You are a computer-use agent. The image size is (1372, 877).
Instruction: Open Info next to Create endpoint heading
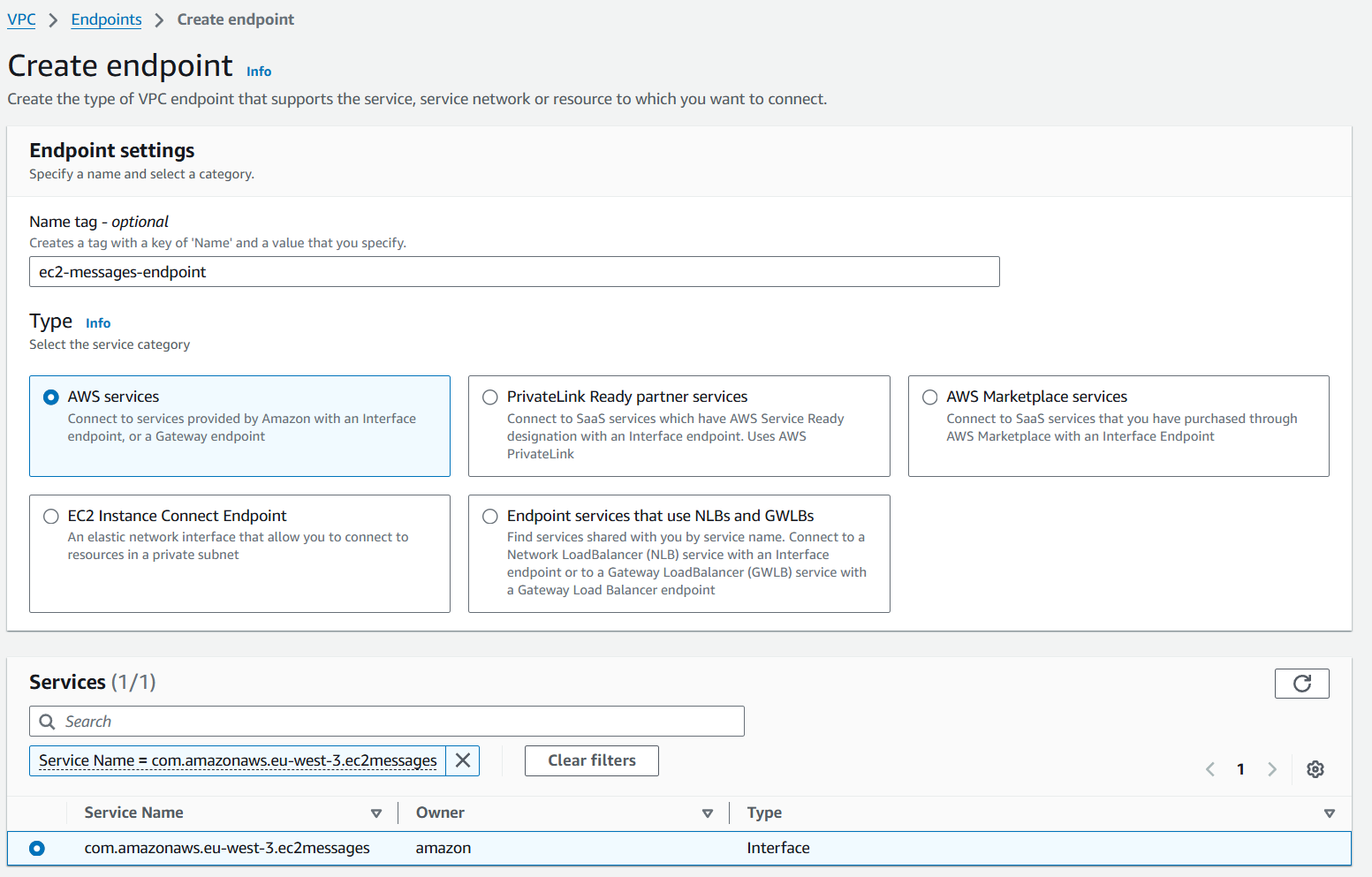click(x=258, y=71)
